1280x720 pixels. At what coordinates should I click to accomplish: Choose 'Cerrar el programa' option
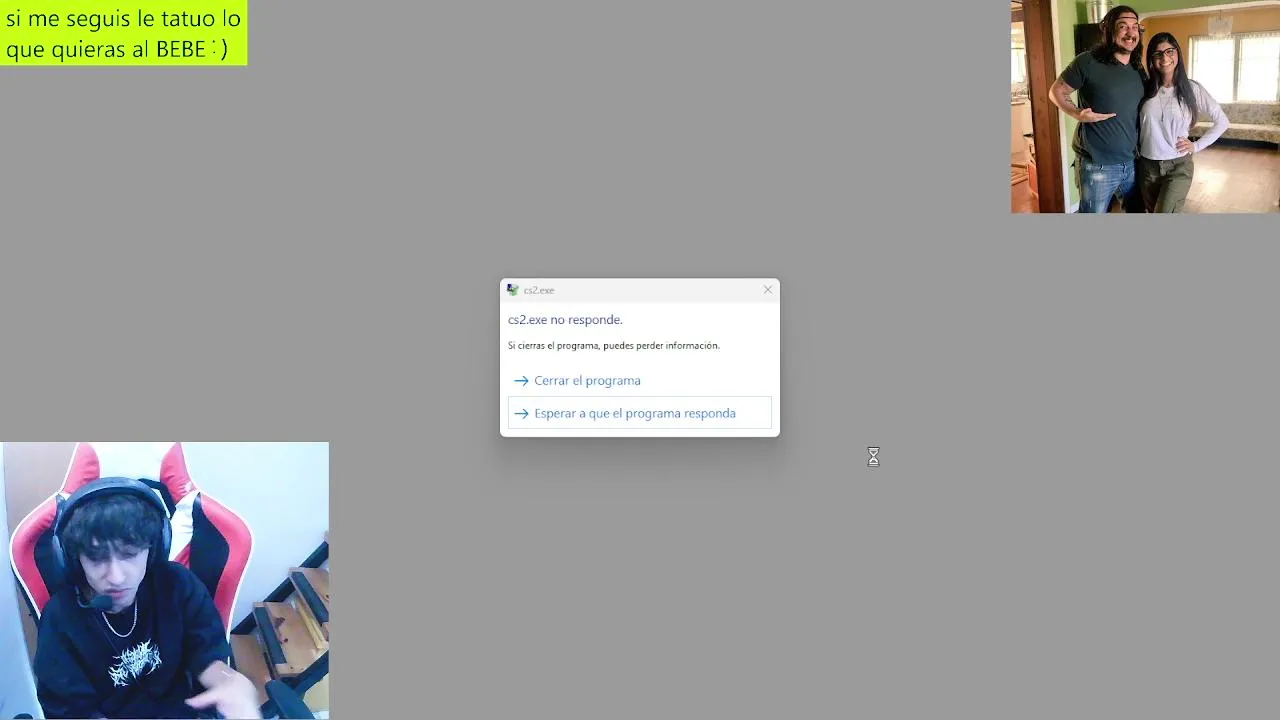[x=639, y=380]
